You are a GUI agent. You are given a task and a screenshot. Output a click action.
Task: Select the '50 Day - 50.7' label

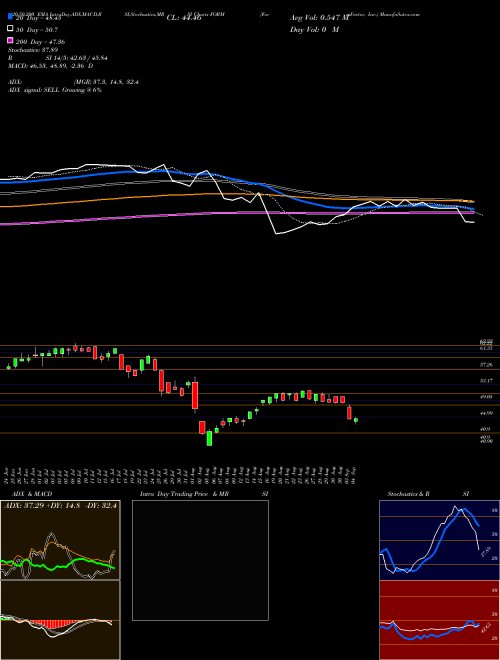coord(37,30)
